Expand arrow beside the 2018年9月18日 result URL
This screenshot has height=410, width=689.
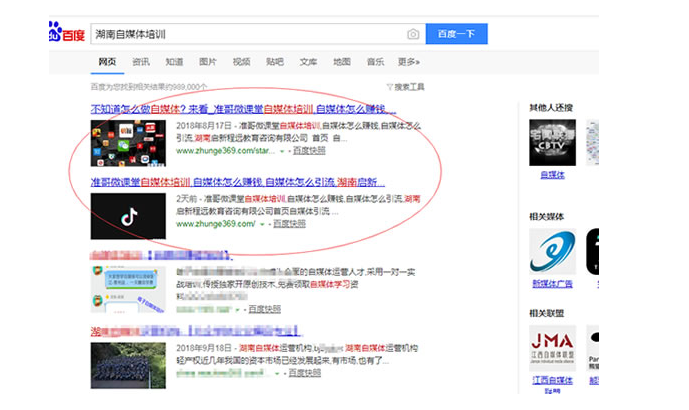point(277,374)
